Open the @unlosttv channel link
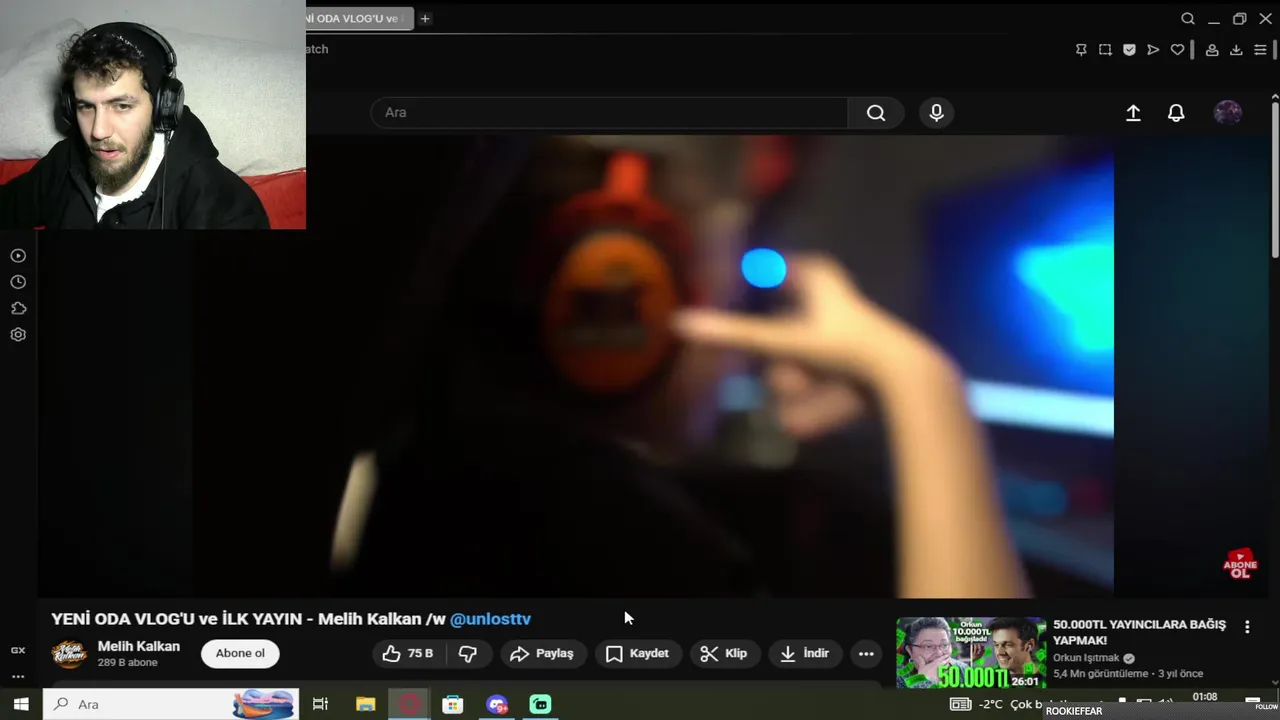The width and height of the screenshot is (1280, 720). pos(490,619)
